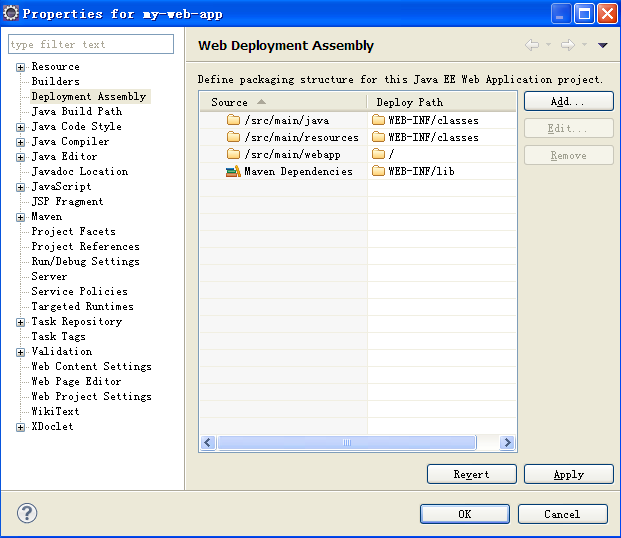Open the Web Page Editor page
This screenshot has width=621, height=538.
(76, 382)
